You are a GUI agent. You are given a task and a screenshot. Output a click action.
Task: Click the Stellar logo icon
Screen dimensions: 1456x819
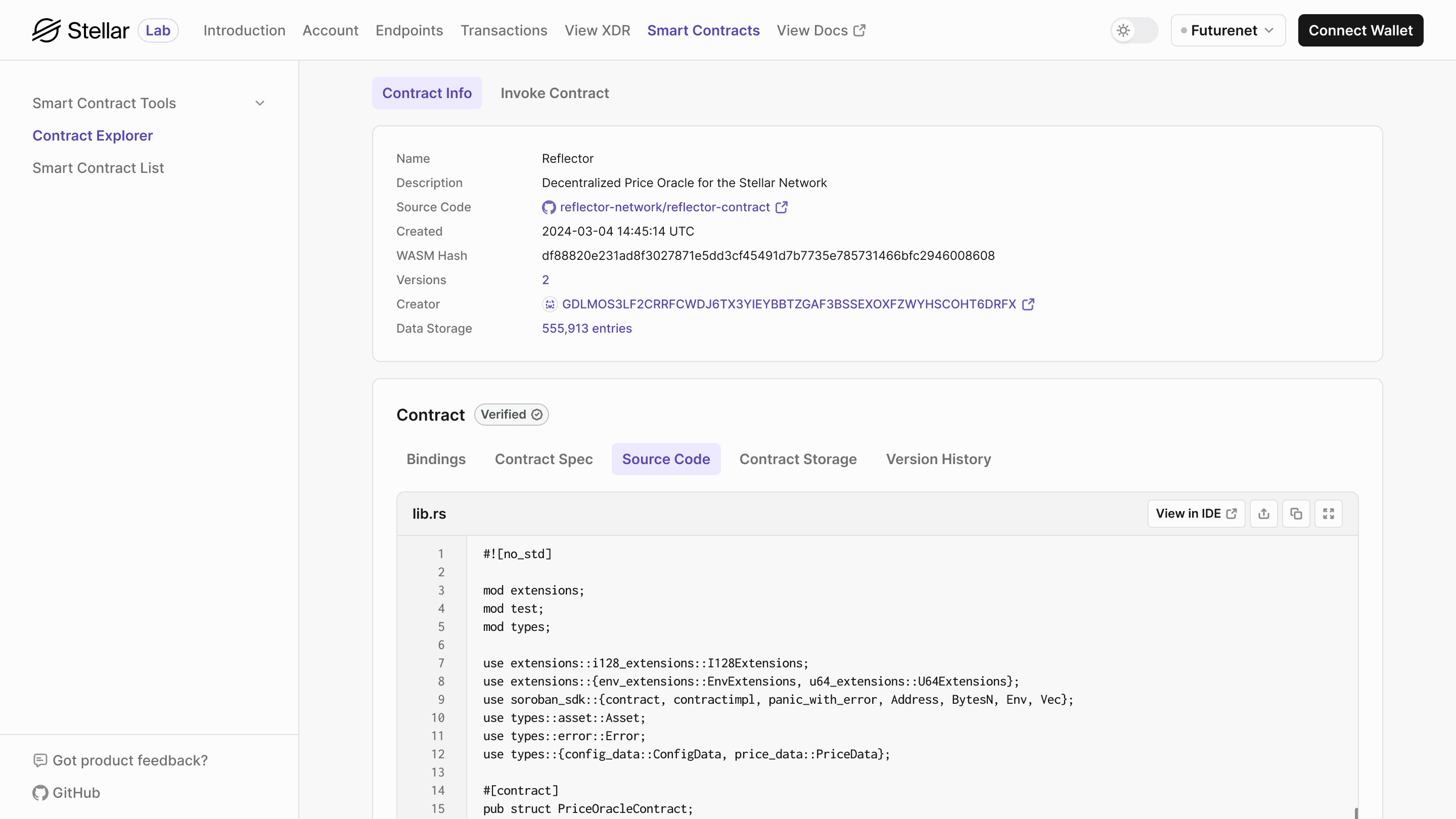pyautogui.click(x=47, y=30)
